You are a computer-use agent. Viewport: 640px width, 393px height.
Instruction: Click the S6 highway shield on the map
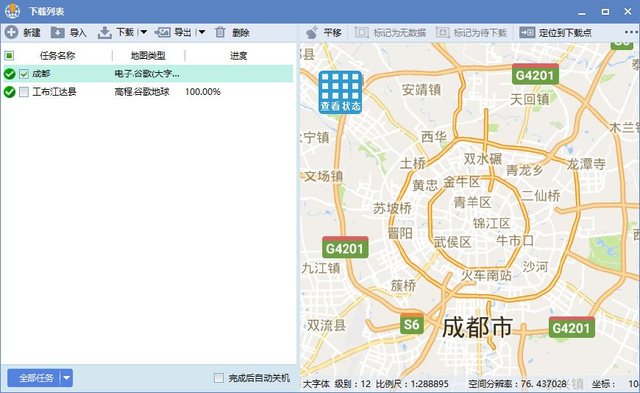411,324
